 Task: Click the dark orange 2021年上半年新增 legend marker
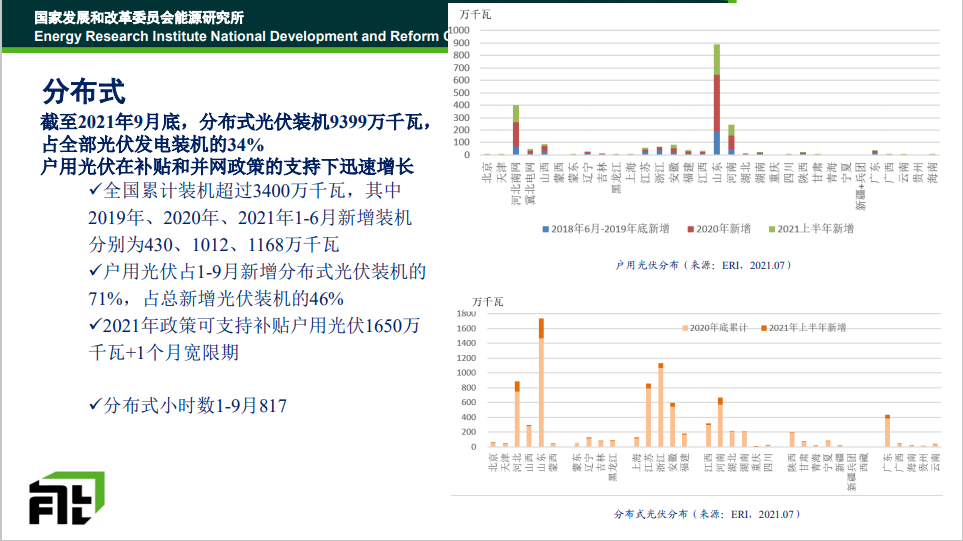[x=763, y=327]
